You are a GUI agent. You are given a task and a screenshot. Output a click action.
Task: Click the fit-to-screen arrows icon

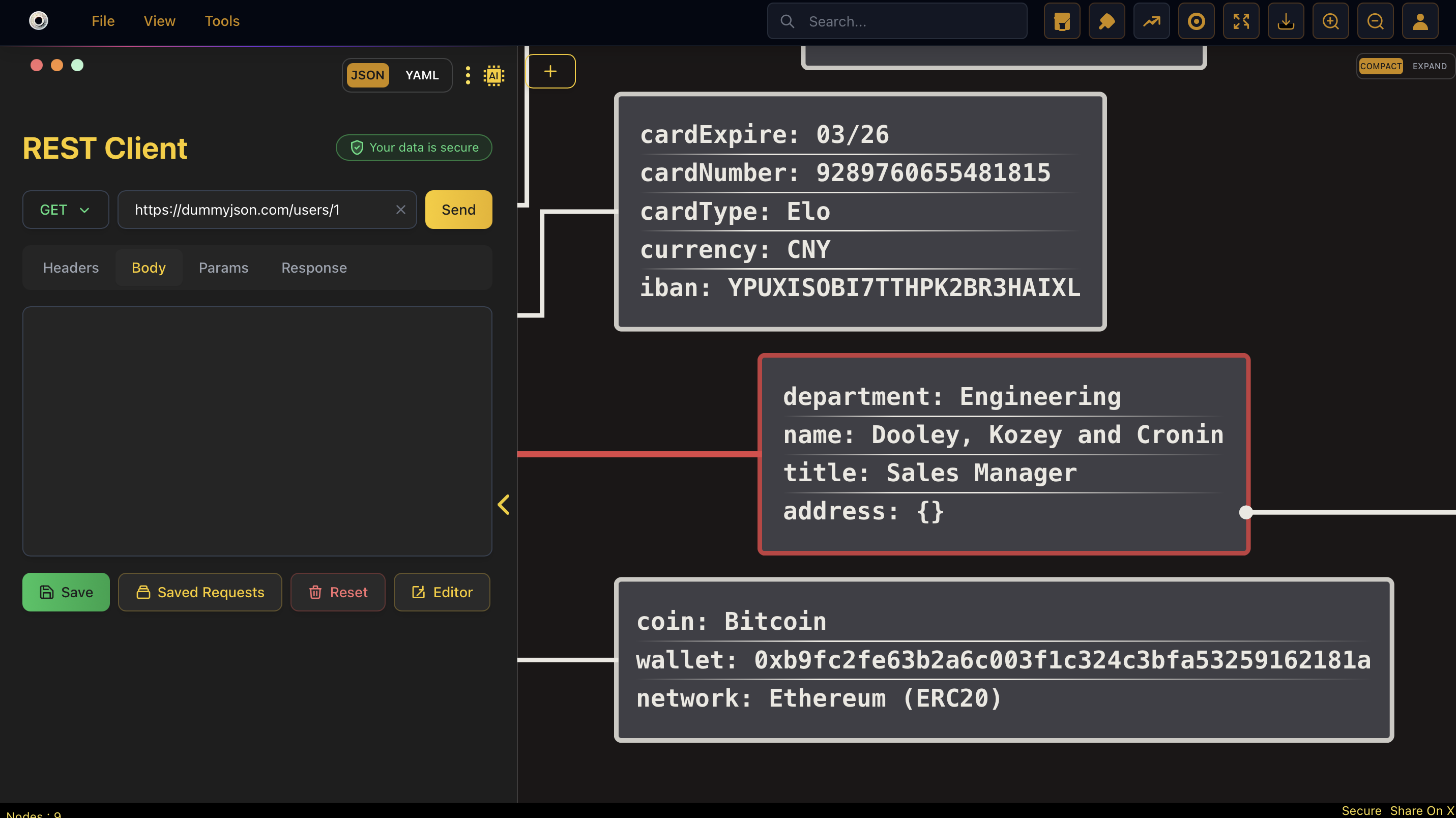[1241, 21]
